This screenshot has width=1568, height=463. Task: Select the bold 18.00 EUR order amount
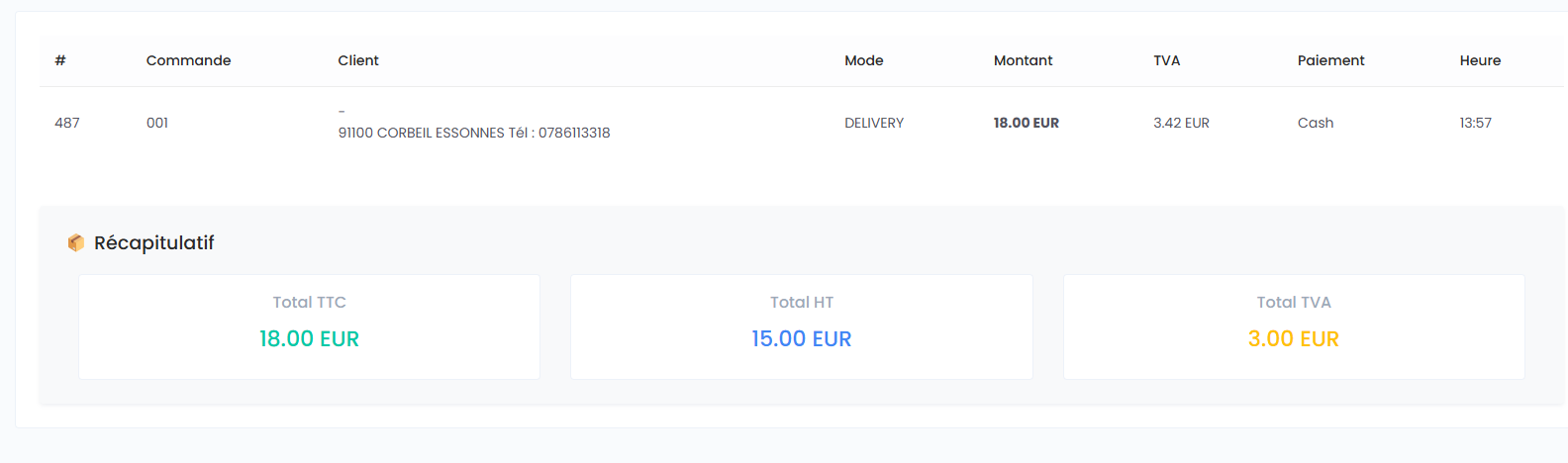point(1026,123)
